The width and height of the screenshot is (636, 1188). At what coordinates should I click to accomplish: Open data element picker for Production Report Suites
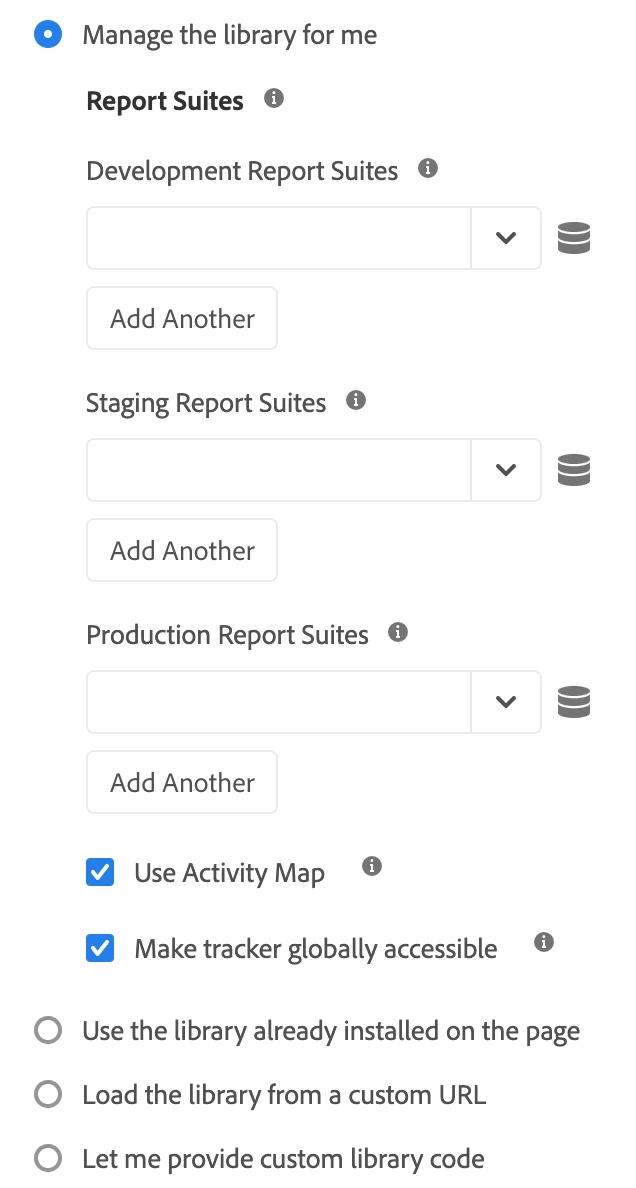(574, 702)
